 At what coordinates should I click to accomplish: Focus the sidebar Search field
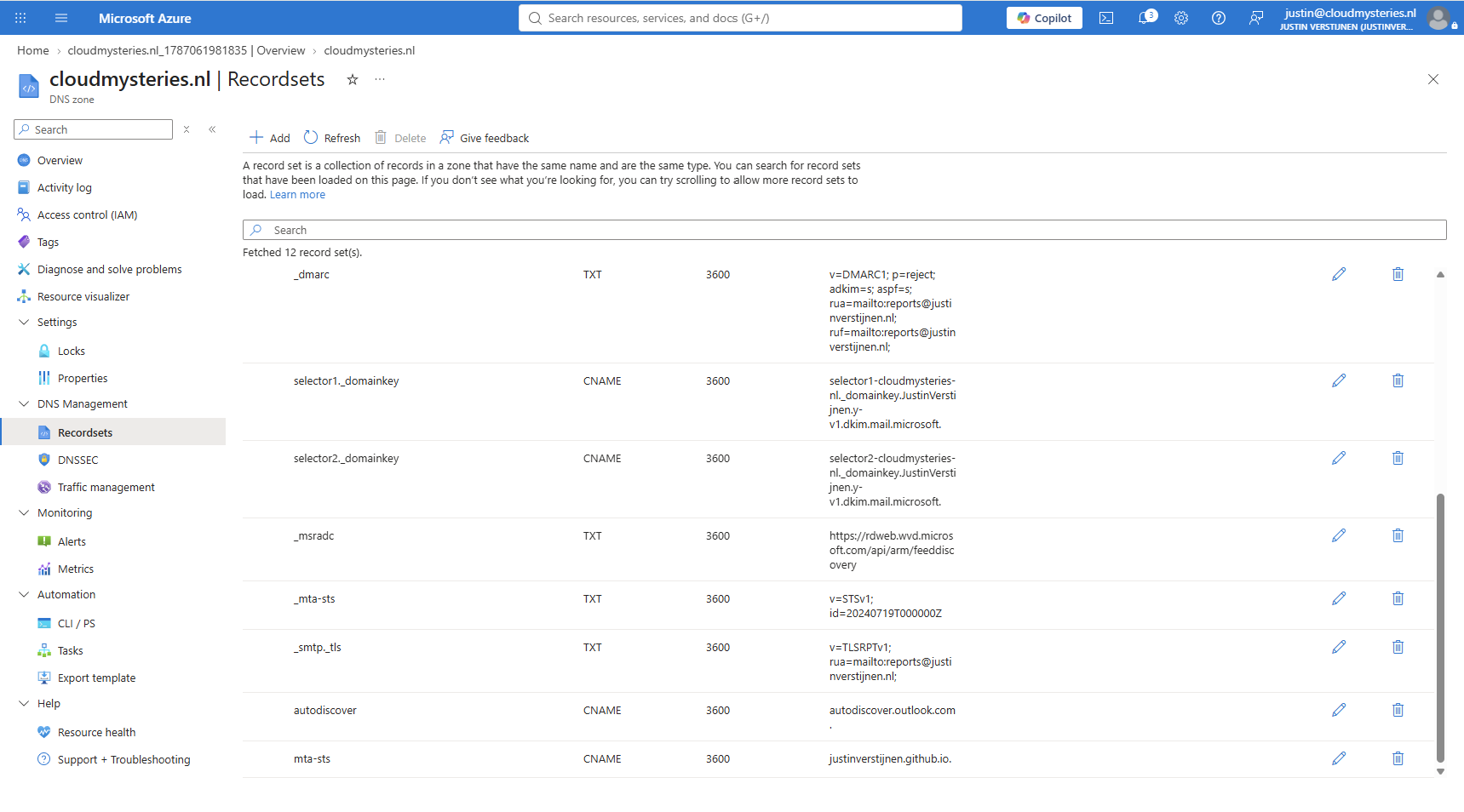[94, 129]
